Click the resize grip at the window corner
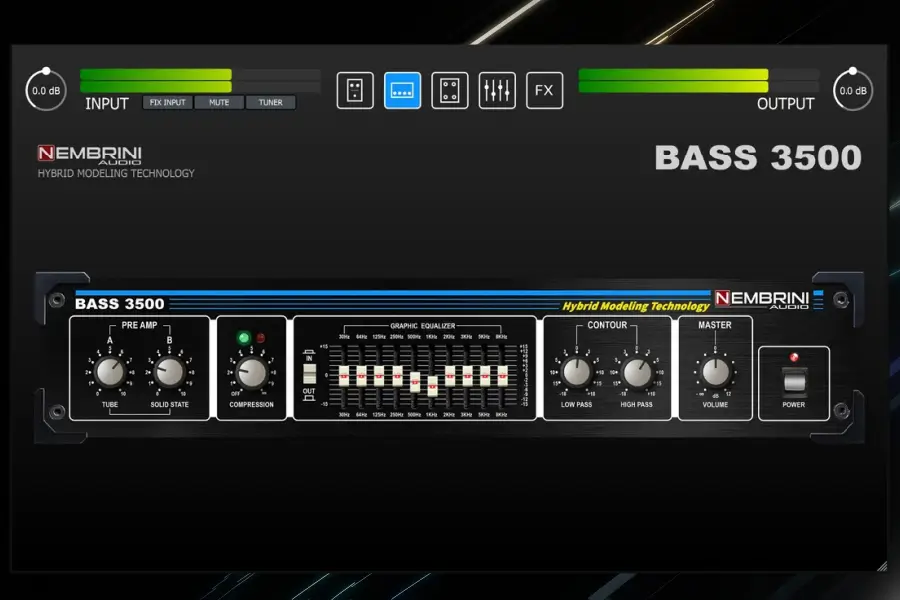 882,566
